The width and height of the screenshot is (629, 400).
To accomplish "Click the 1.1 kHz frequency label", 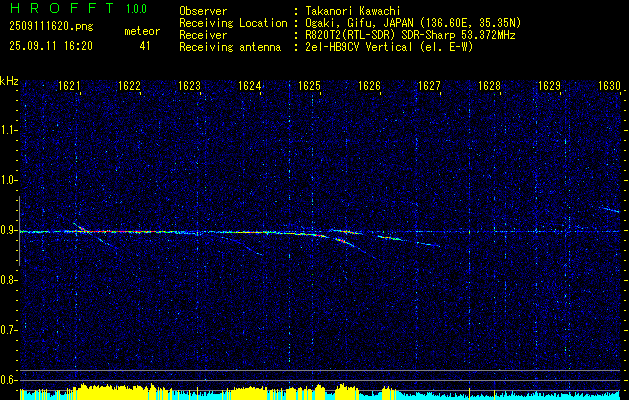I will (x=8, y=130).
